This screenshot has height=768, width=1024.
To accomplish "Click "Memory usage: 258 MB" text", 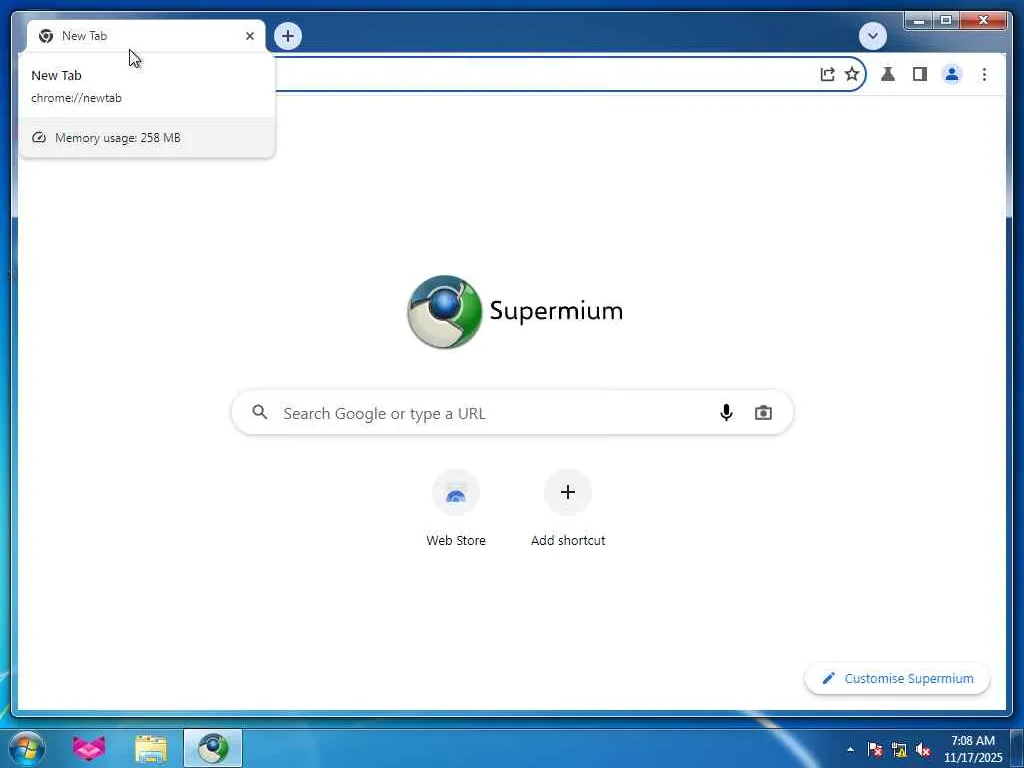I will (x=118, y=138).
